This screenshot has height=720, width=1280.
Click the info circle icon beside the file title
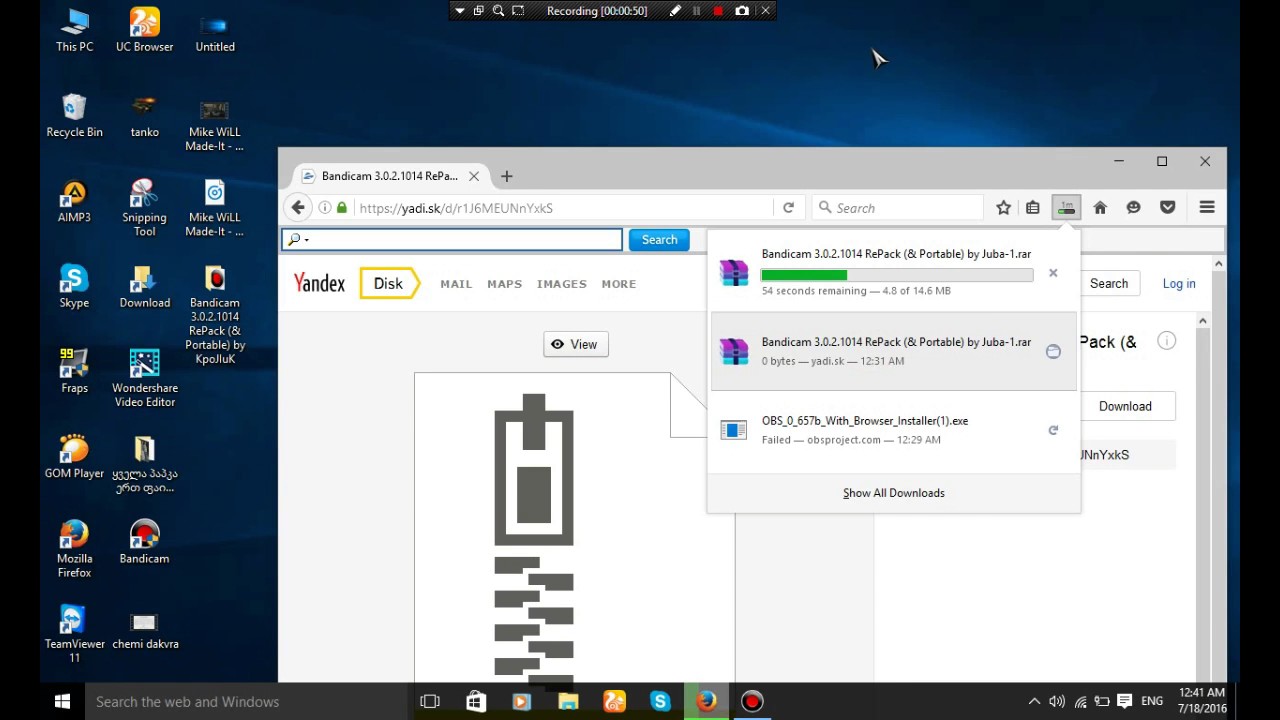[x=1166, y=341]
